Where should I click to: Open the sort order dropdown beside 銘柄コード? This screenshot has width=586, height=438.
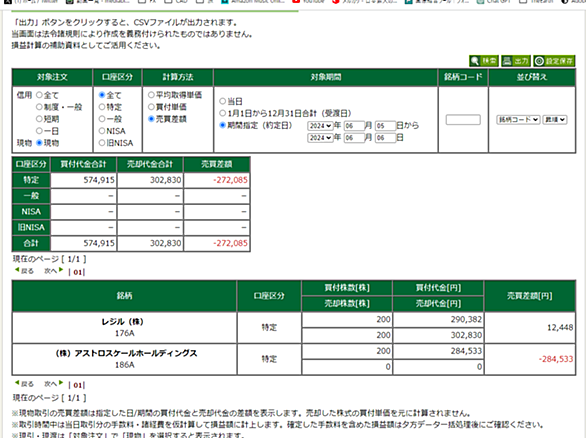[555, 120]
